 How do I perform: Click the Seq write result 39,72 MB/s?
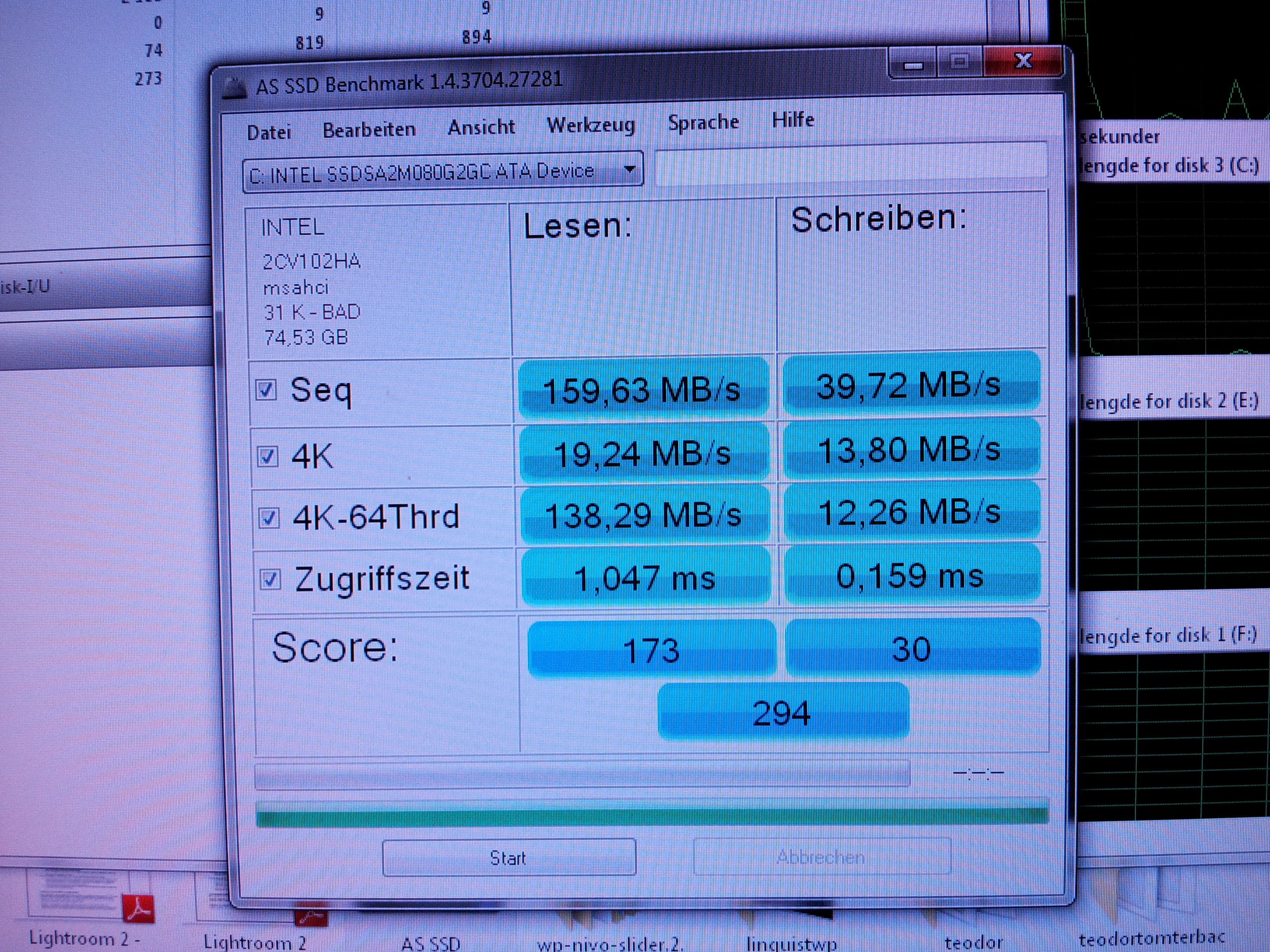tap(911, 383)
